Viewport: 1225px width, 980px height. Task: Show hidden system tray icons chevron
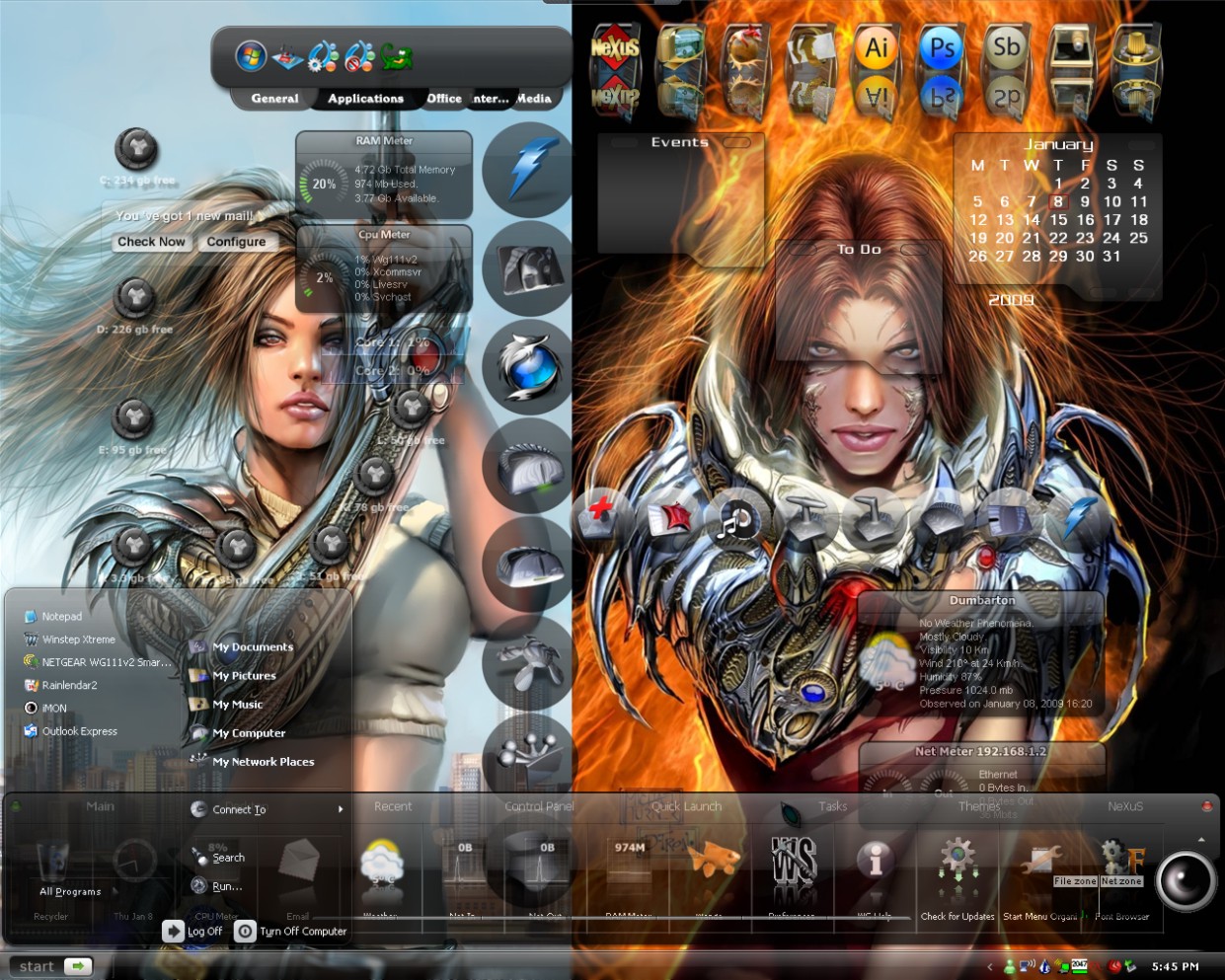(x=990, y=966)
